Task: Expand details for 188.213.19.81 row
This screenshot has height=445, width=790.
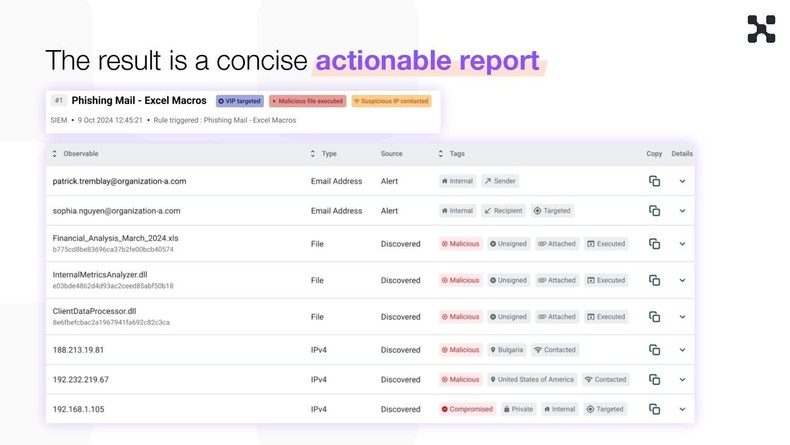Action: [x=682, y=350]
